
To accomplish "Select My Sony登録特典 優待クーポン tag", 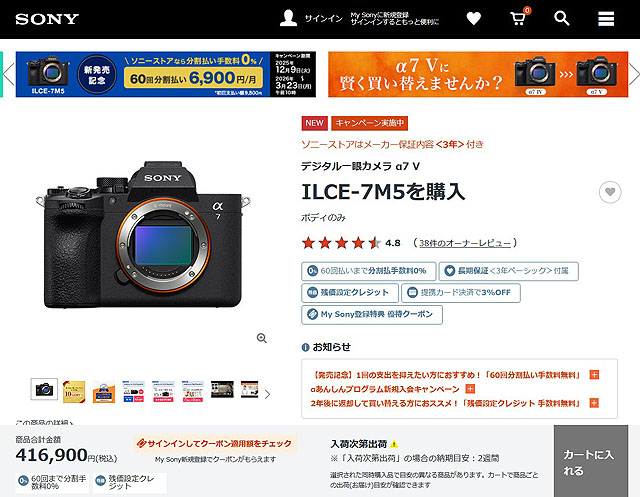I will pos(372,315).
